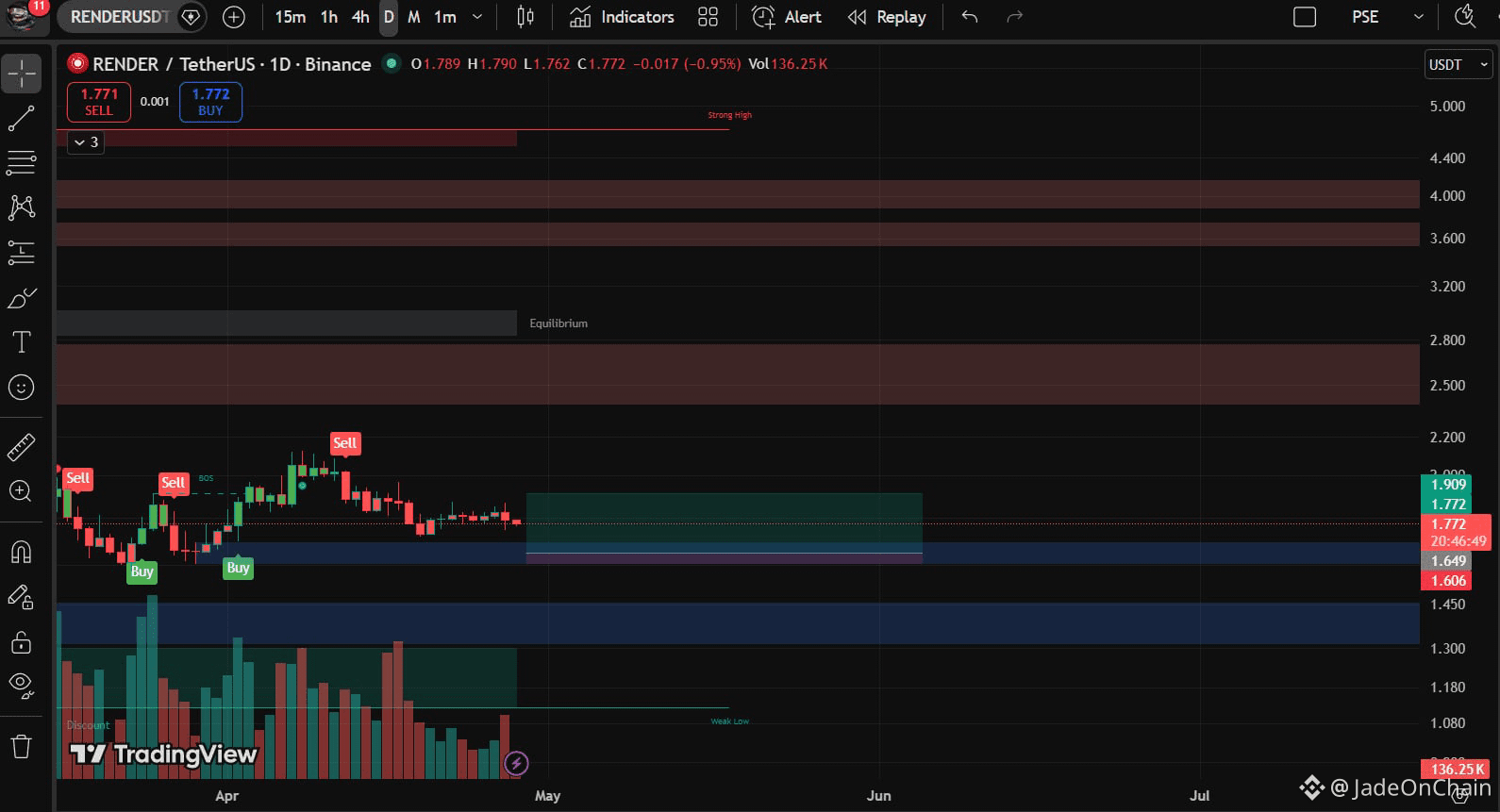Switch chart to 1m timeframe
This screenshot has width=1500, height=812.
(x=445, y=17)
